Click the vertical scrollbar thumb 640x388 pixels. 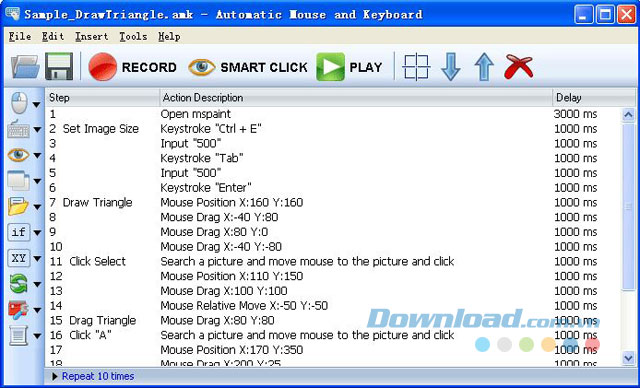pyautogui.click(x=628, y=207)
